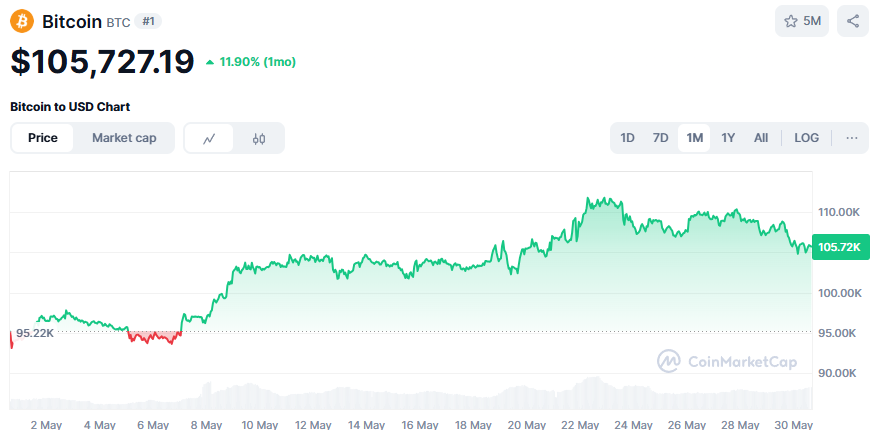Click the 8 May date label

coord(207,424)
